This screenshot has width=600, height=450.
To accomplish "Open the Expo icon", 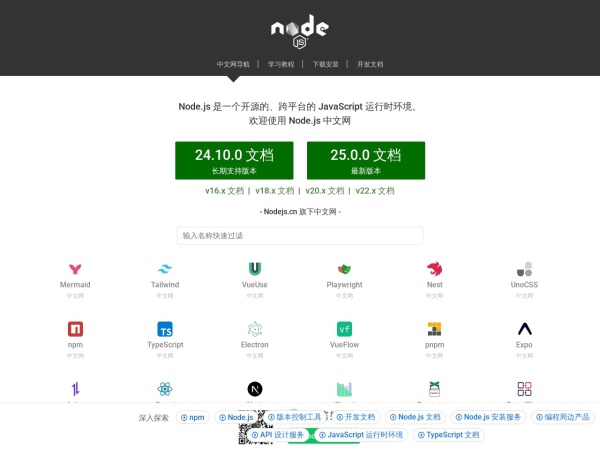I will tap(525, 329).
